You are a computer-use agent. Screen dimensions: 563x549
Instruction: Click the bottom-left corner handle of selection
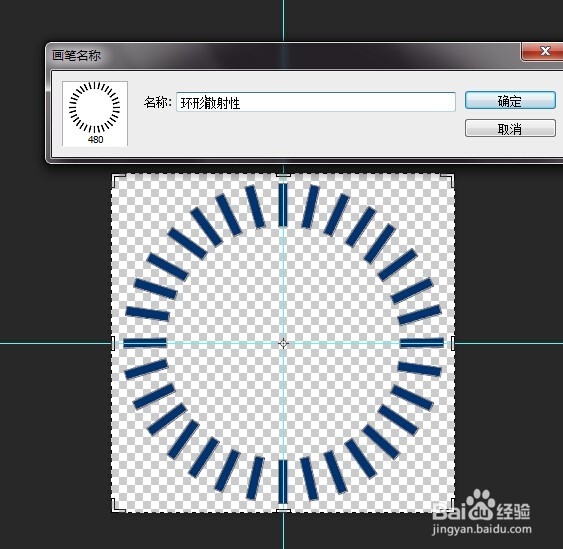point(118,505)
